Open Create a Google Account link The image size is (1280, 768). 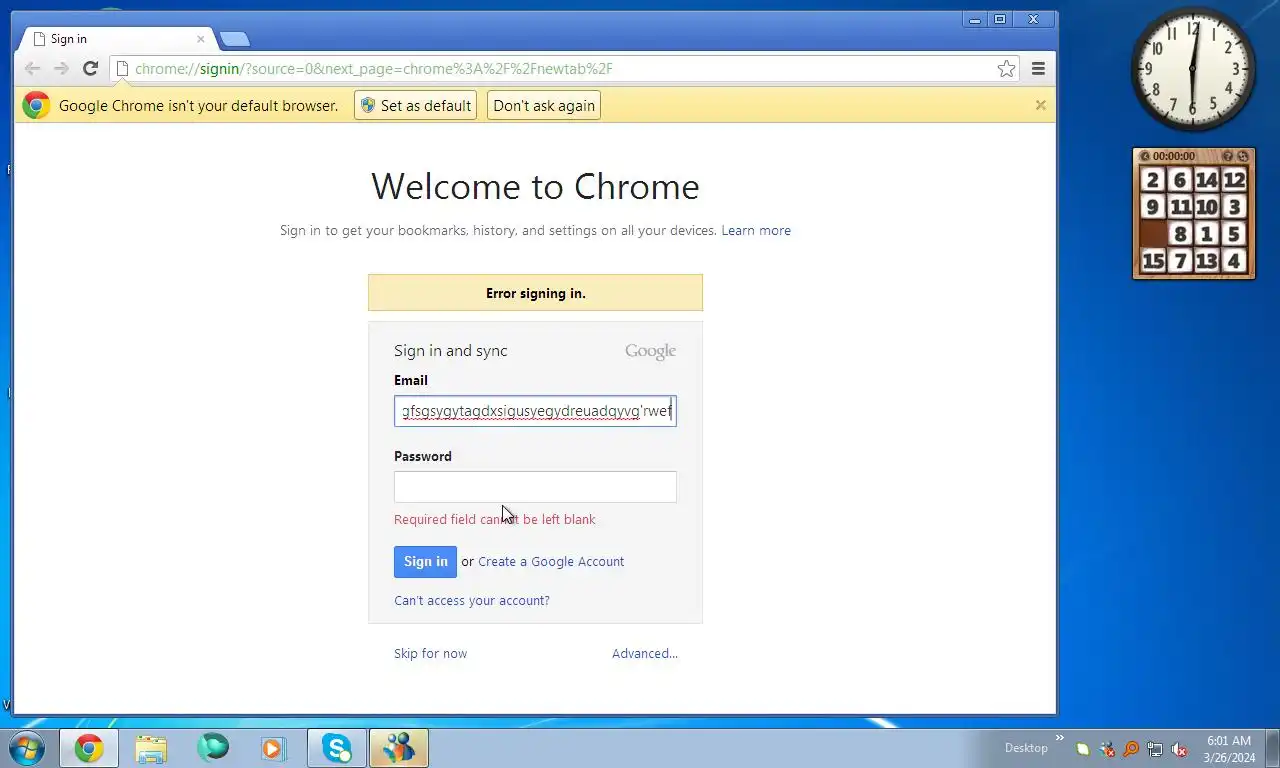[551, 562]
